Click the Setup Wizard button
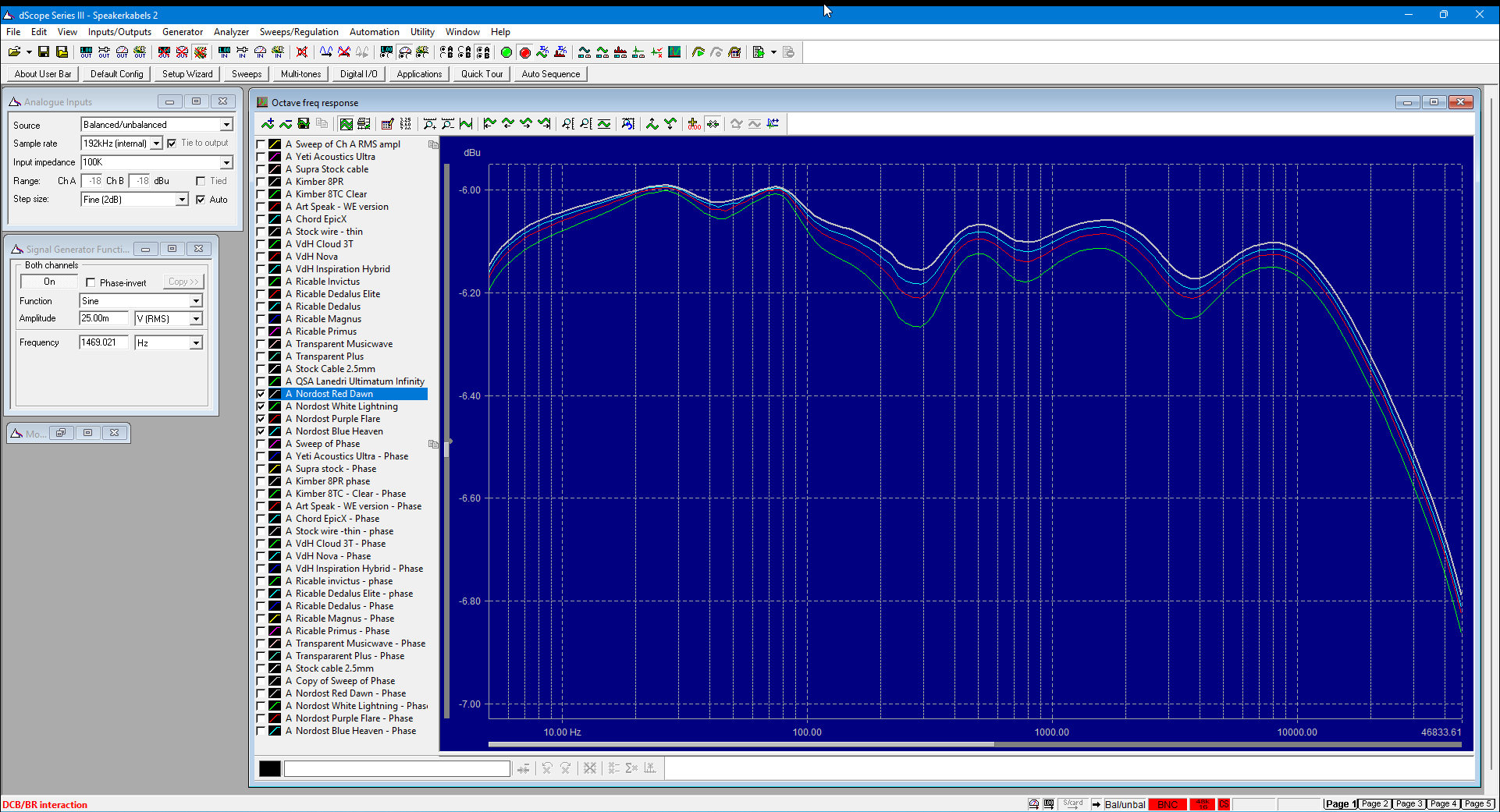 (187, 74)
